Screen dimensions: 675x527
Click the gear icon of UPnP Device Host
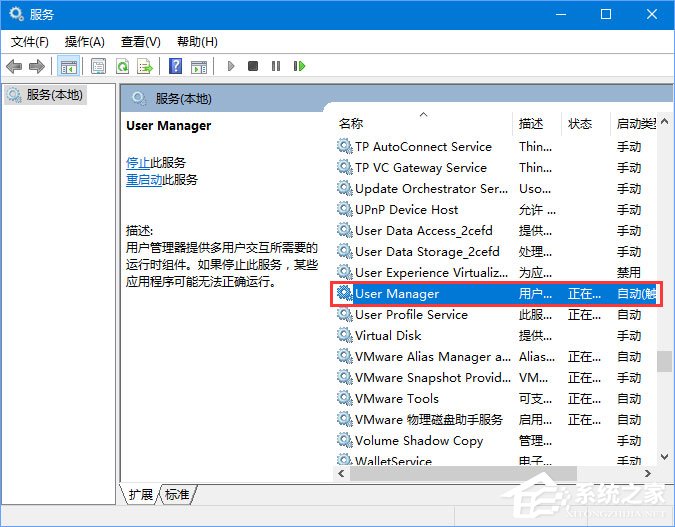pos(344,209)
